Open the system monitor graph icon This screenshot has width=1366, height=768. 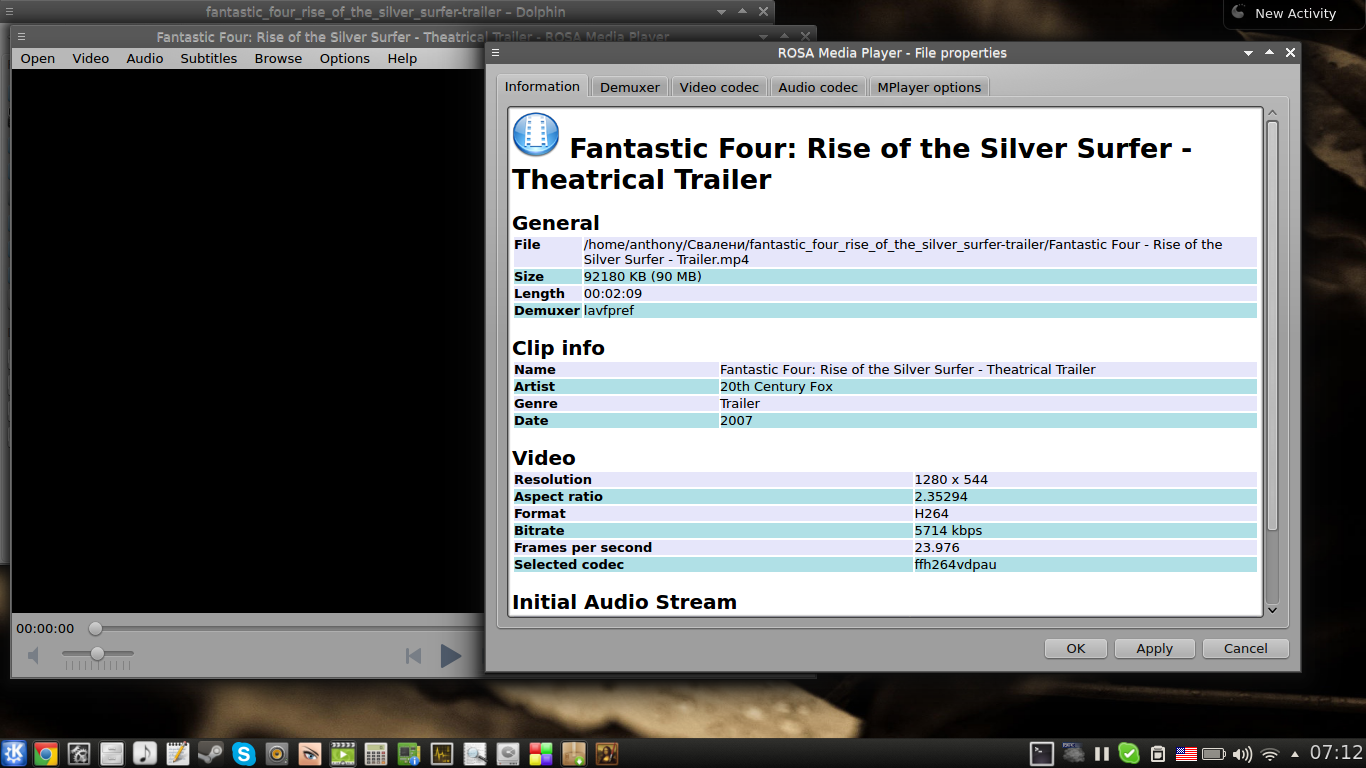[x=442, y=753]
